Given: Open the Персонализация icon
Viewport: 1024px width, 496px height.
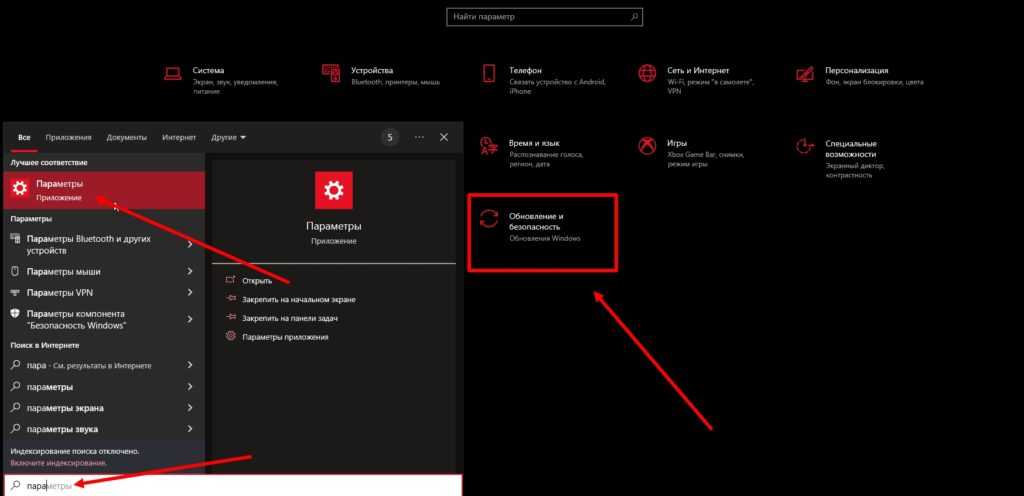Looking at the screenshot, I should point(805,73).
